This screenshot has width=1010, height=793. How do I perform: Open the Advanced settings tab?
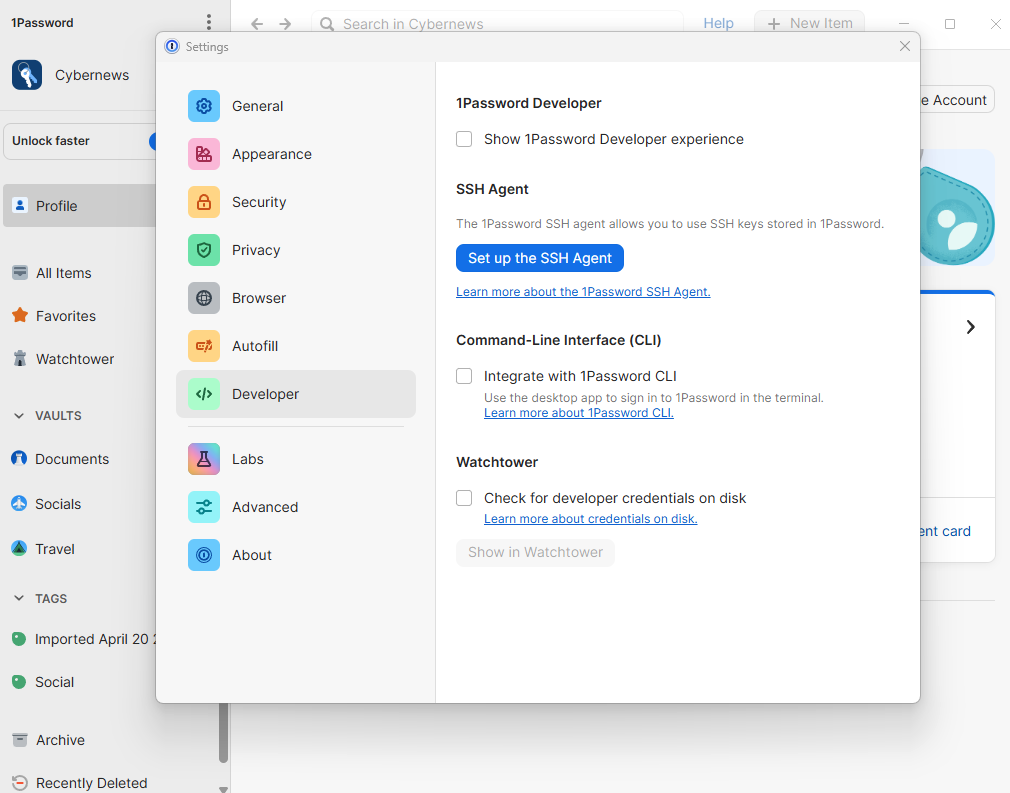pos(296,507)
